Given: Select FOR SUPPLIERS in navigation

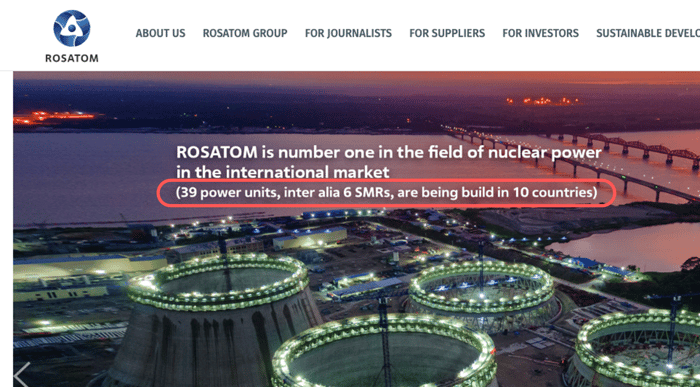Looking at the screenshot, I should point(447,33).
